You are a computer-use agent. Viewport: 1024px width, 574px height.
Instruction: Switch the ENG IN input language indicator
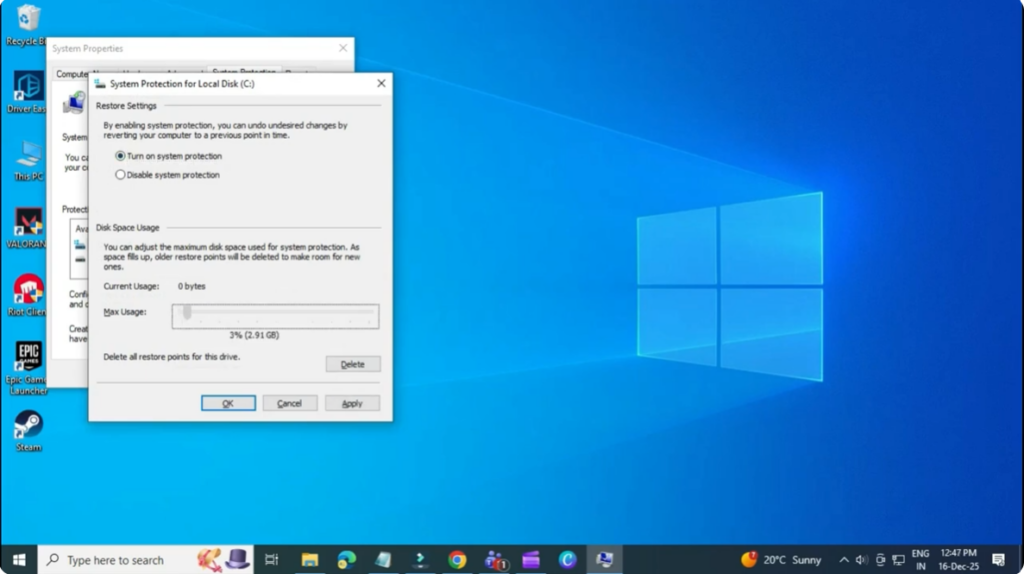(920, 560)
